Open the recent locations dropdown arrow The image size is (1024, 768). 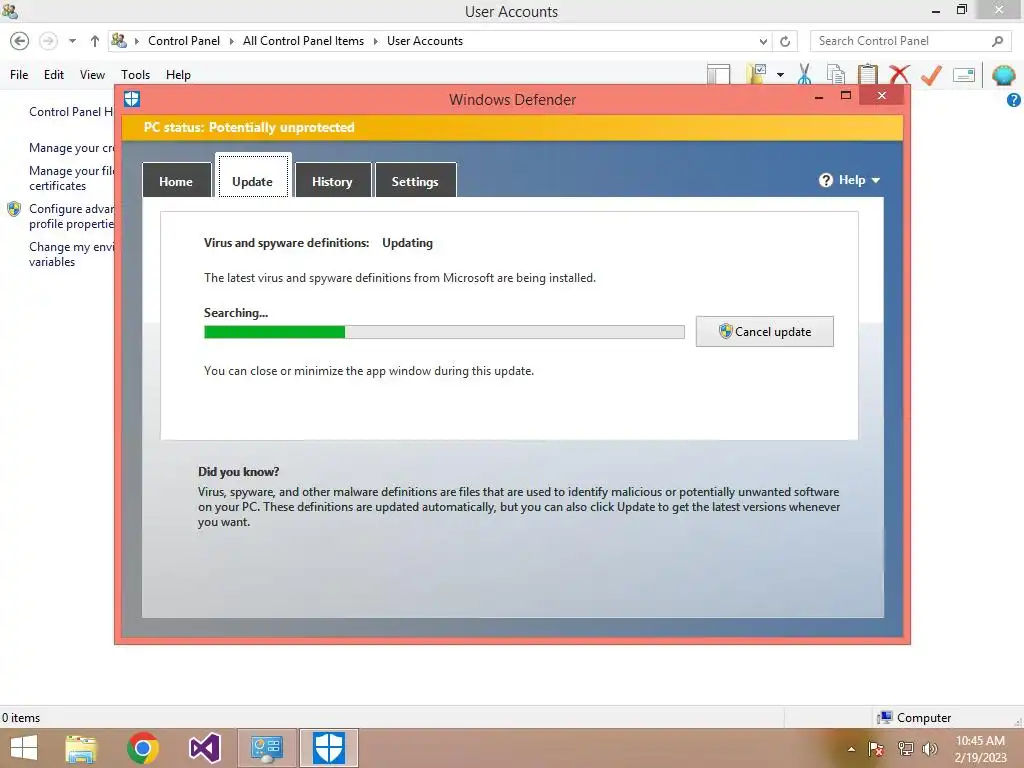pos(72,41)
